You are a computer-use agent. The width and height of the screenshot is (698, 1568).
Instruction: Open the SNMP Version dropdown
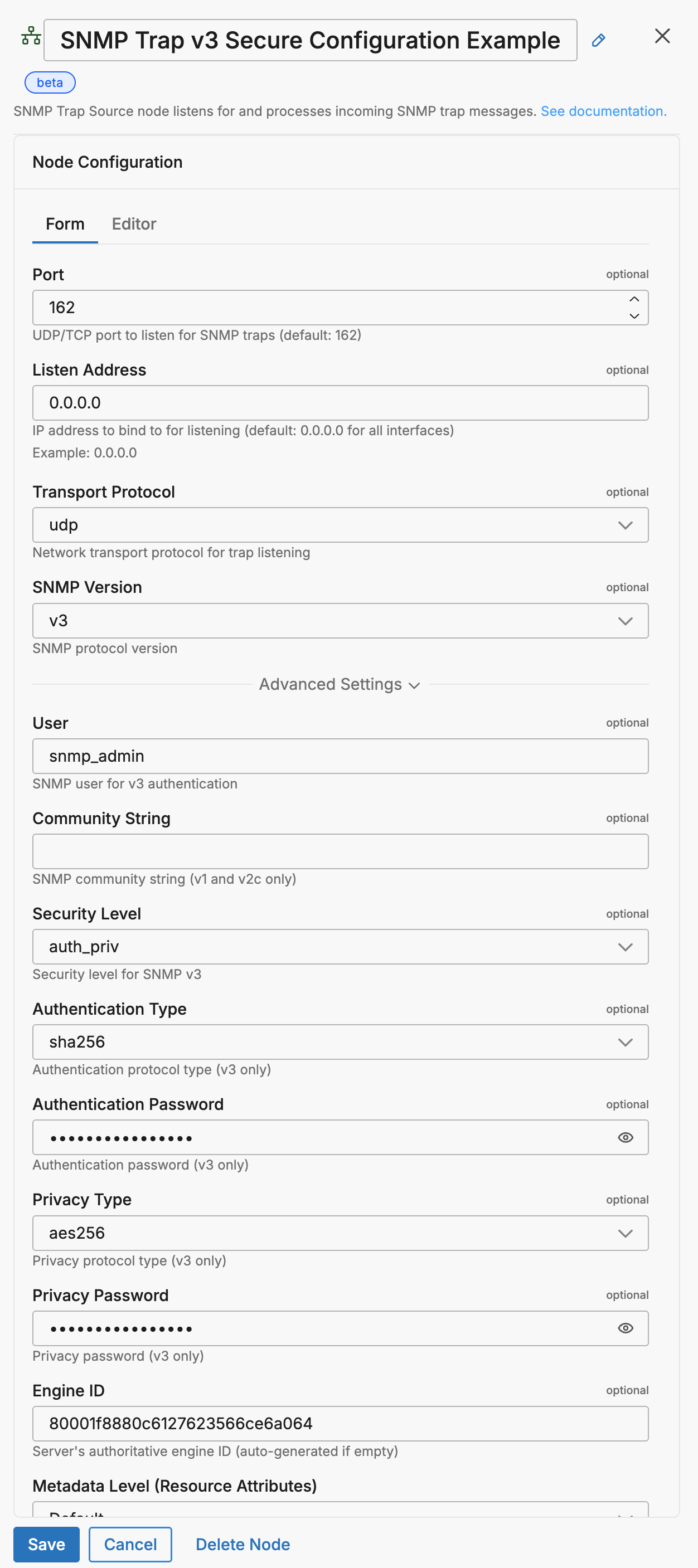(x=340, y=621)
